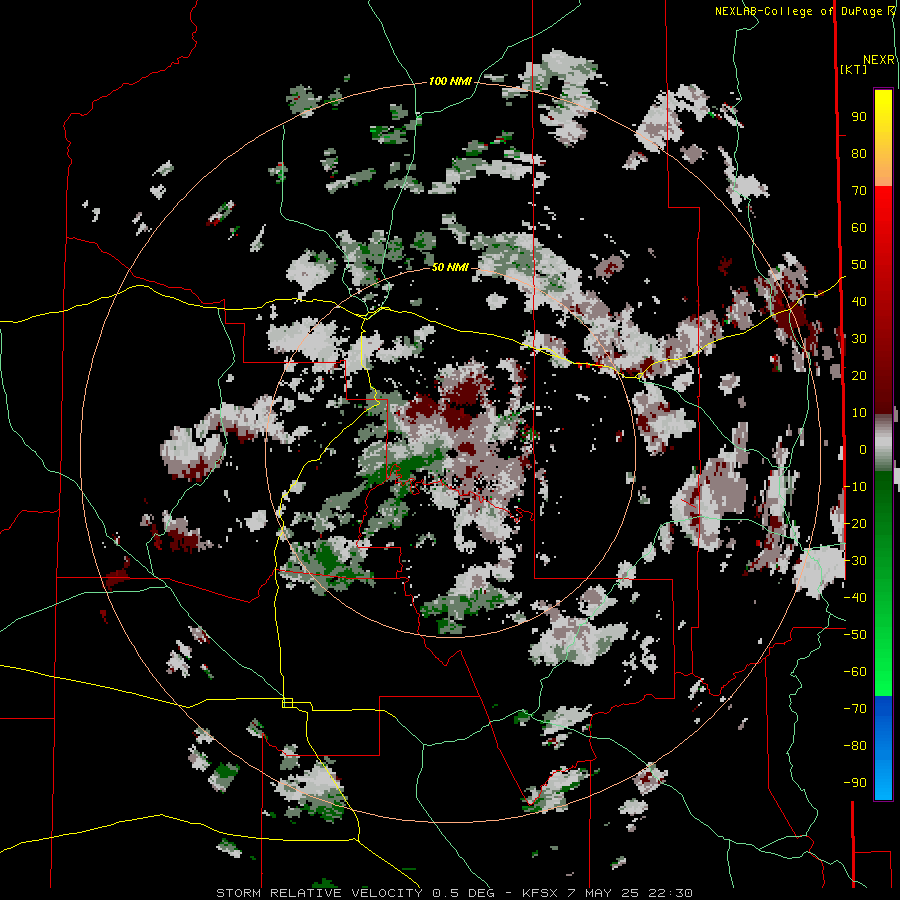Select the positive 30 value on velocity scale
Image resolution: width=900 pixels, height=900 pixels.
[x=859, y=339]
